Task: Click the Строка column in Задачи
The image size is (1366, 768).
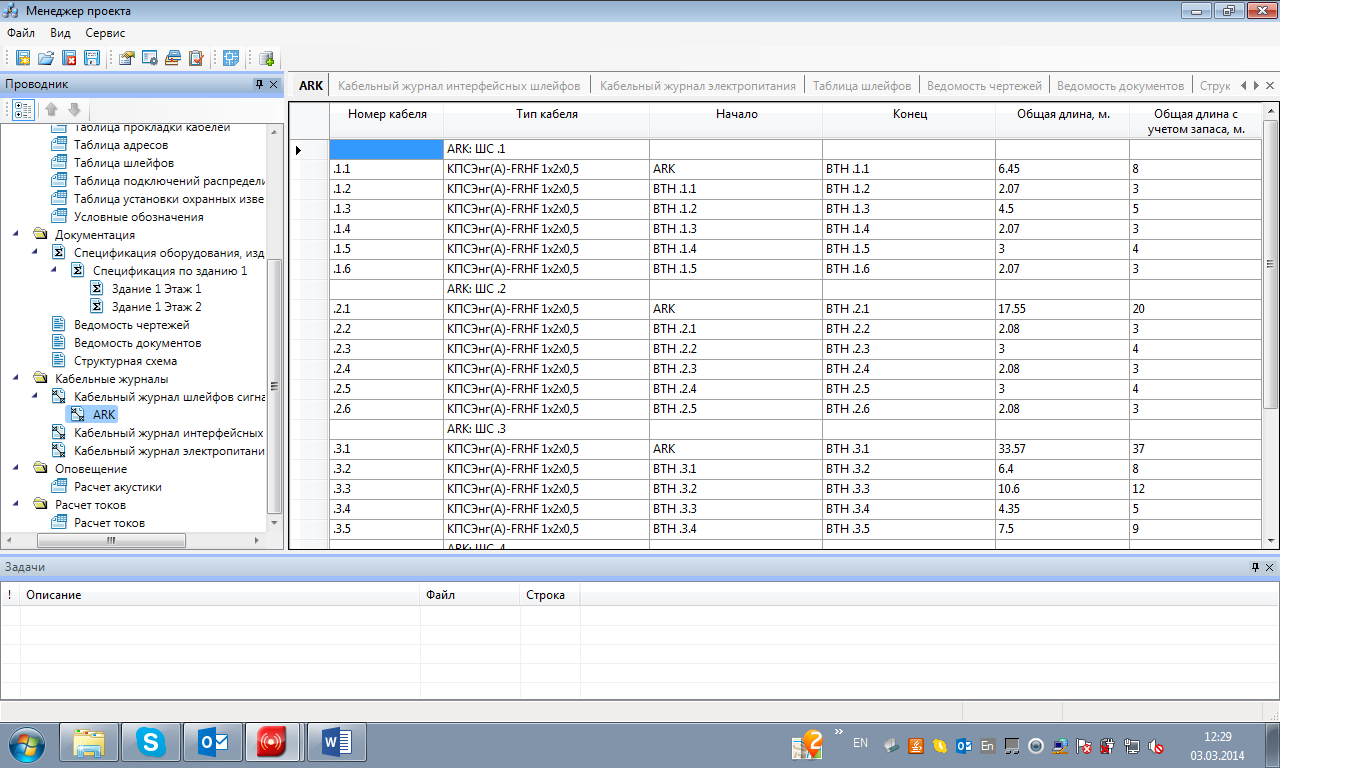Action: [x=550, y=595]
